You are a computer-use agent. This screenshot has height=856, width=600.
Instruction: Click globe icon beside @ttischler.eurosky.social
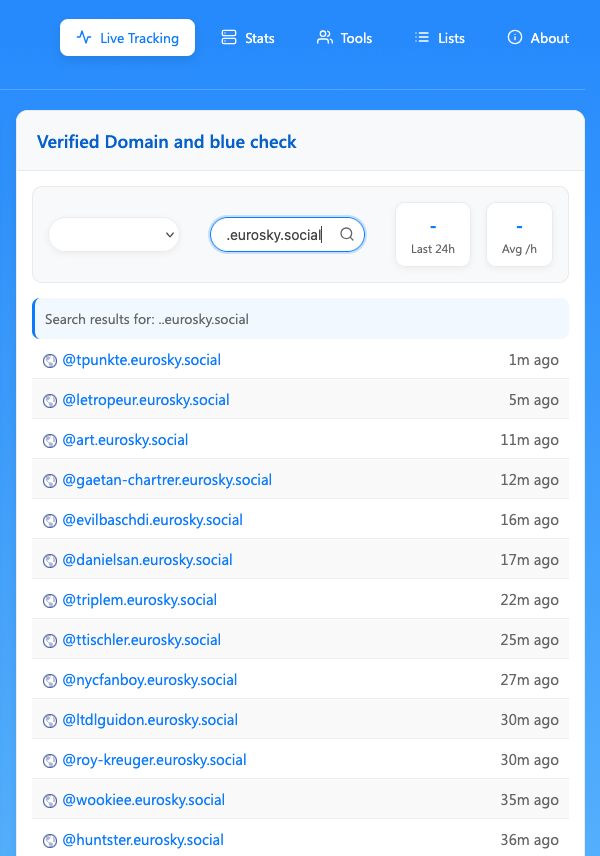[50, 641]
